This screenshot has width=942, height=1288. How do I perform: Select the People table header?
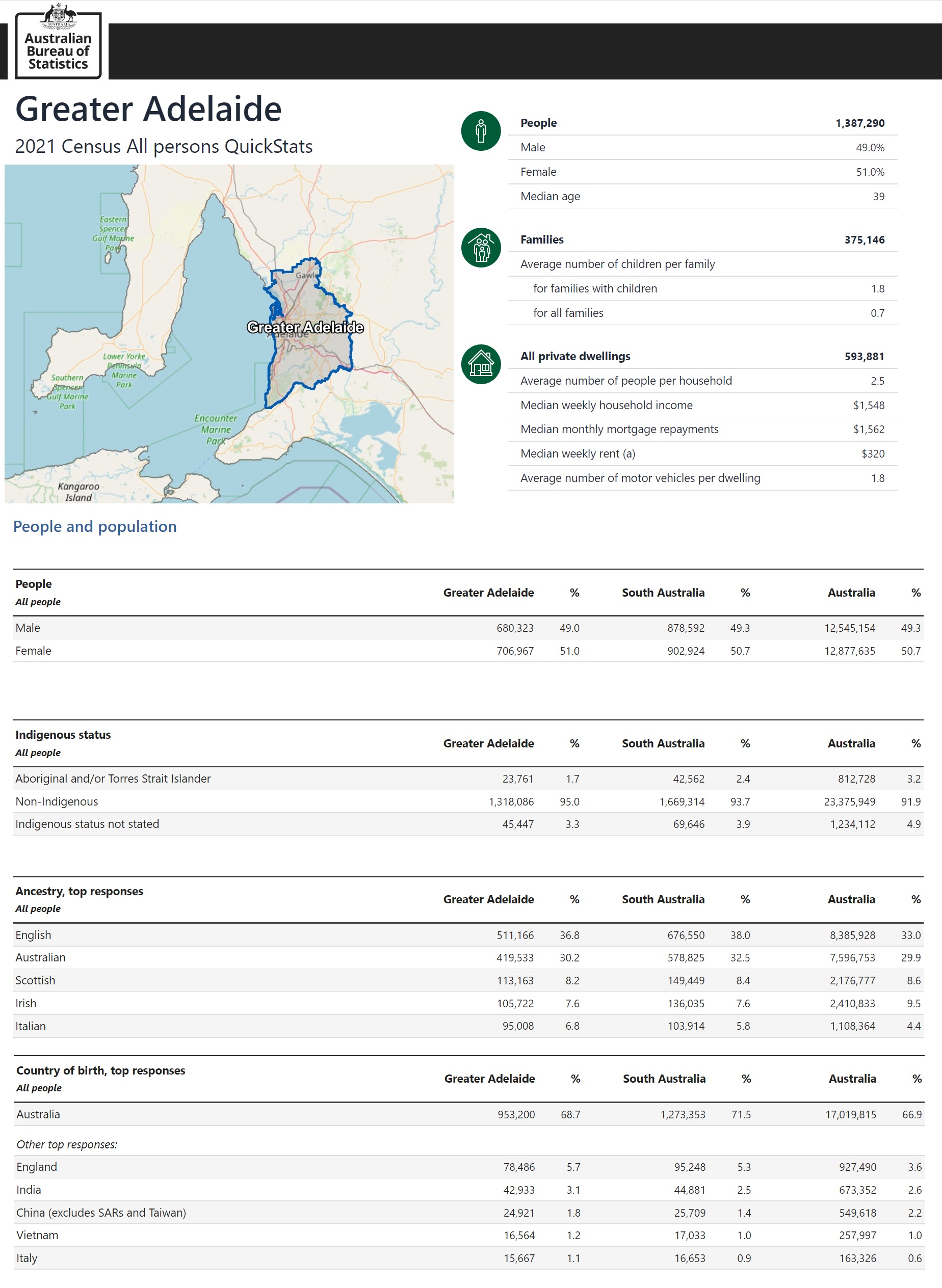coord(34,584)
